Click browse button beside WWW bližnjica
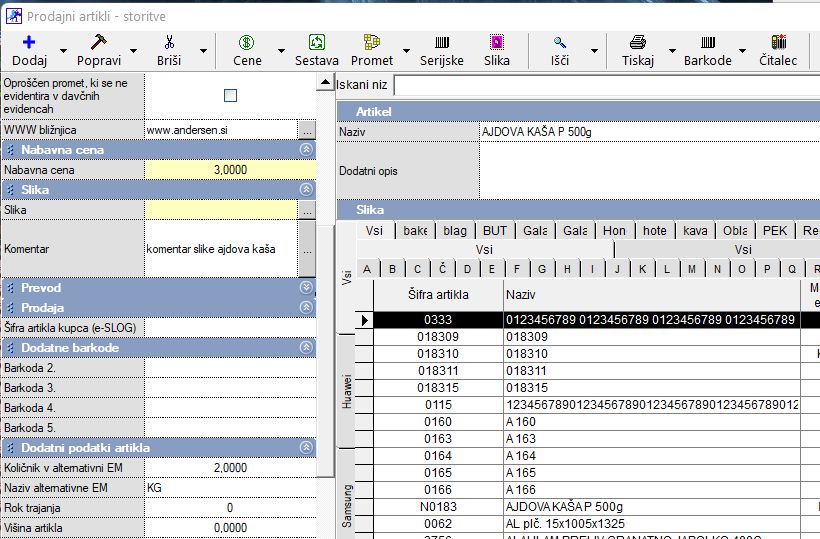Screen dimensions: 820x539 pos(307,130)
